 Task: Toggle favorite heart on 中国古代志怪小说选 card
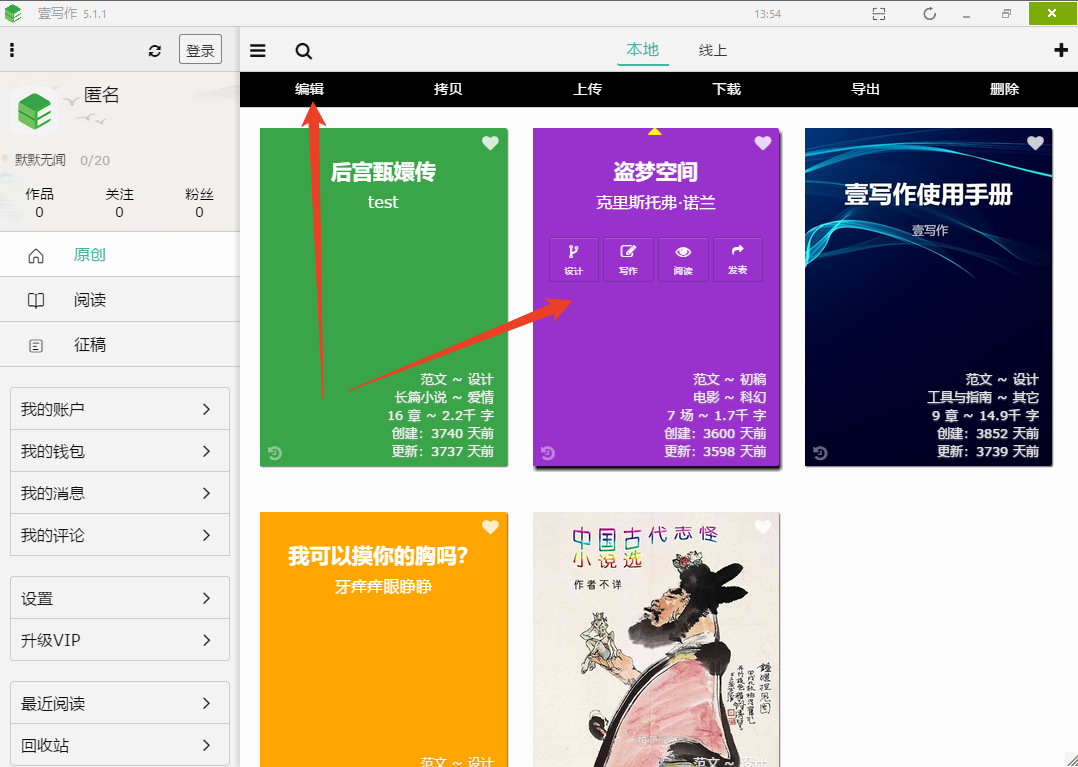pos(763,527)
